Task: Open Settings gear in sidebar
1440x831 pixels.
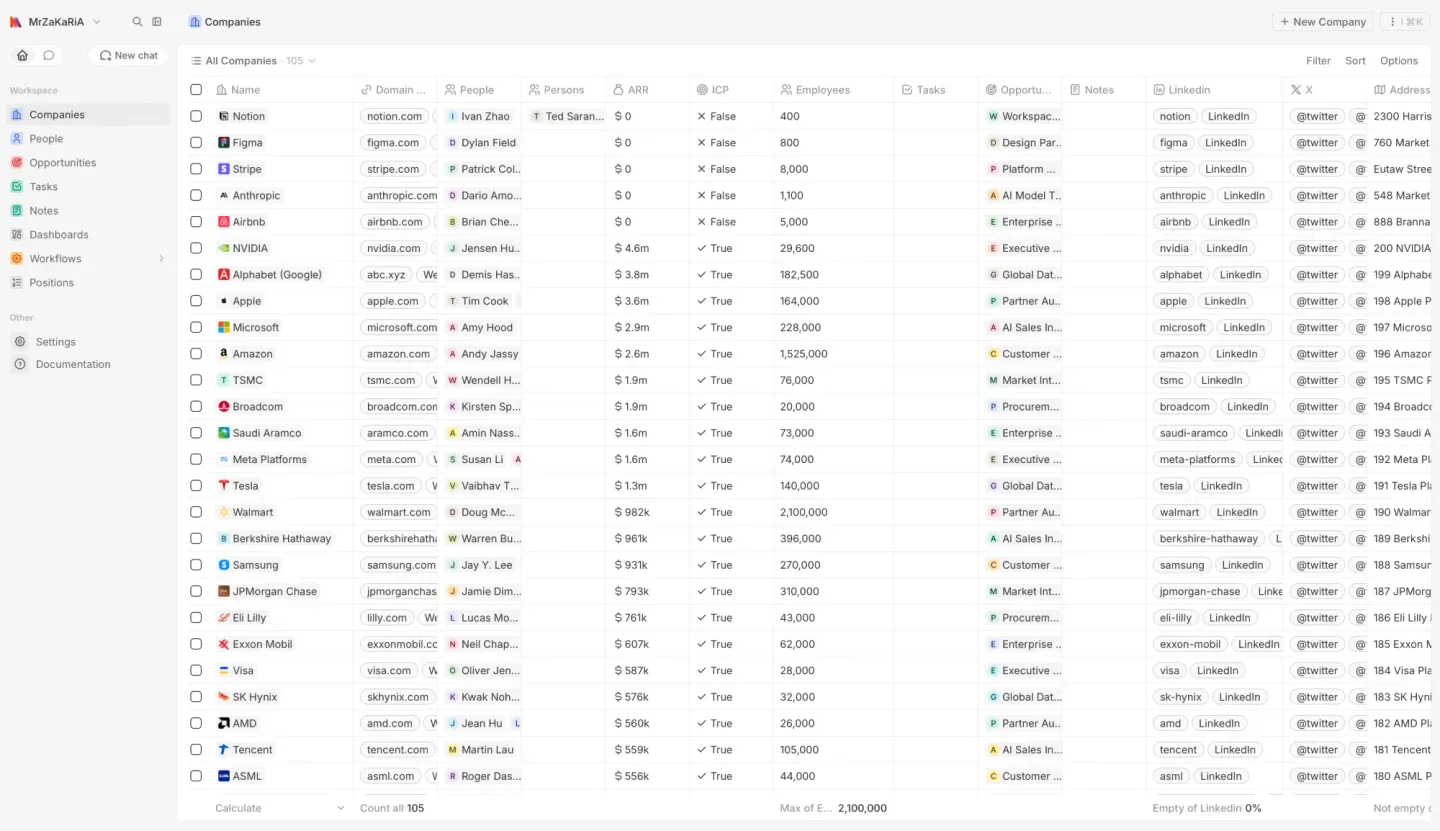Action: [x=20, y=342]
